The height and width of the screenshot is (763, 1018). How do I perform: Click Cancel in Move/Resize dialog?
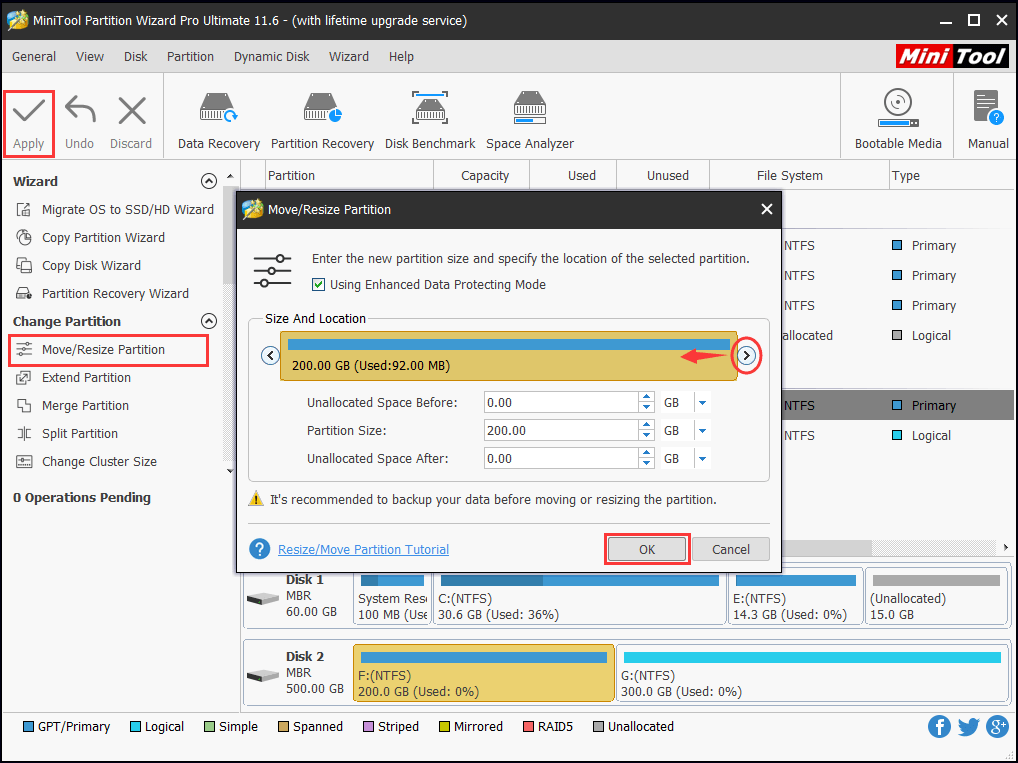(731, 549)
